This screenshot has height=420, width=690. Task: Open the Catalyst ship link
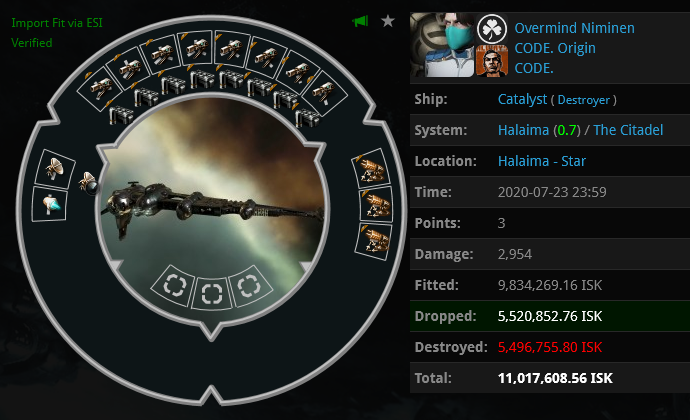point(522,99)
